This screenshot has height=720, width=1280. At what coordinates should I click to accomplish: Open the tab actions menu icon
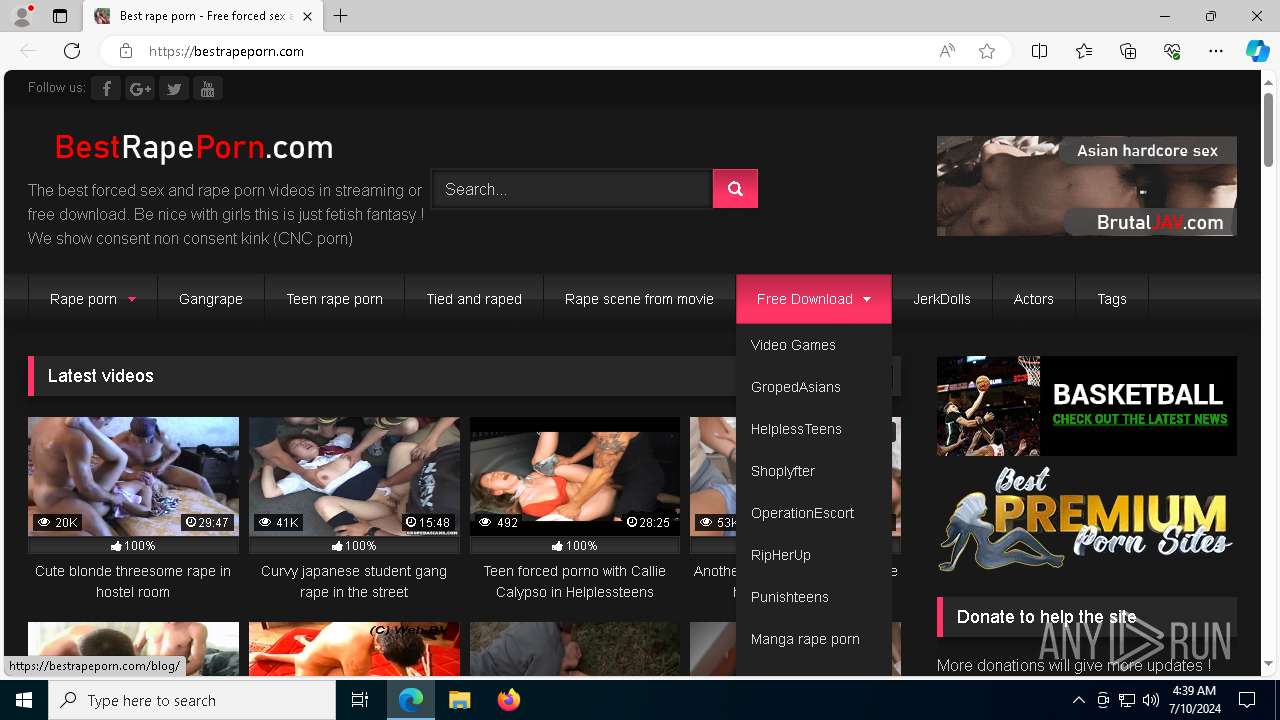(60, 16)
